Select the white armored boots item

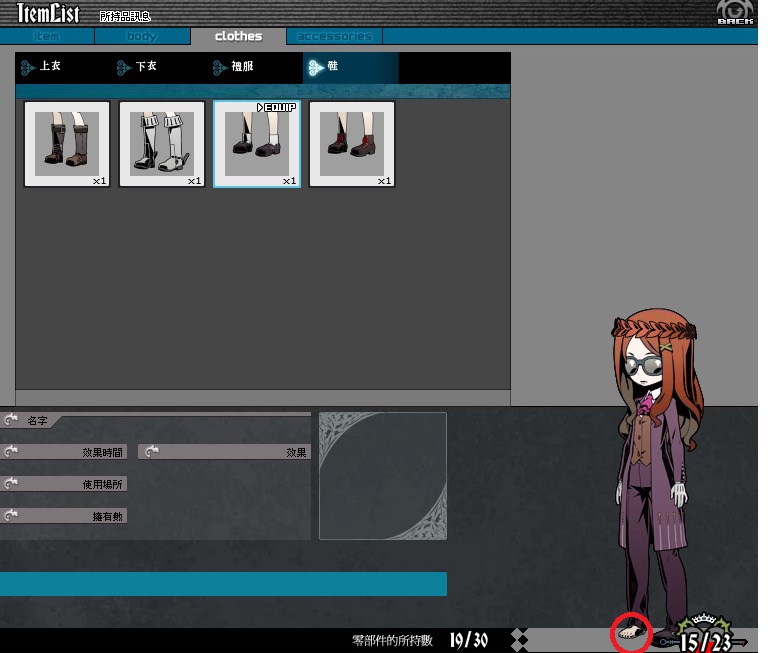[x=162, y=144]
